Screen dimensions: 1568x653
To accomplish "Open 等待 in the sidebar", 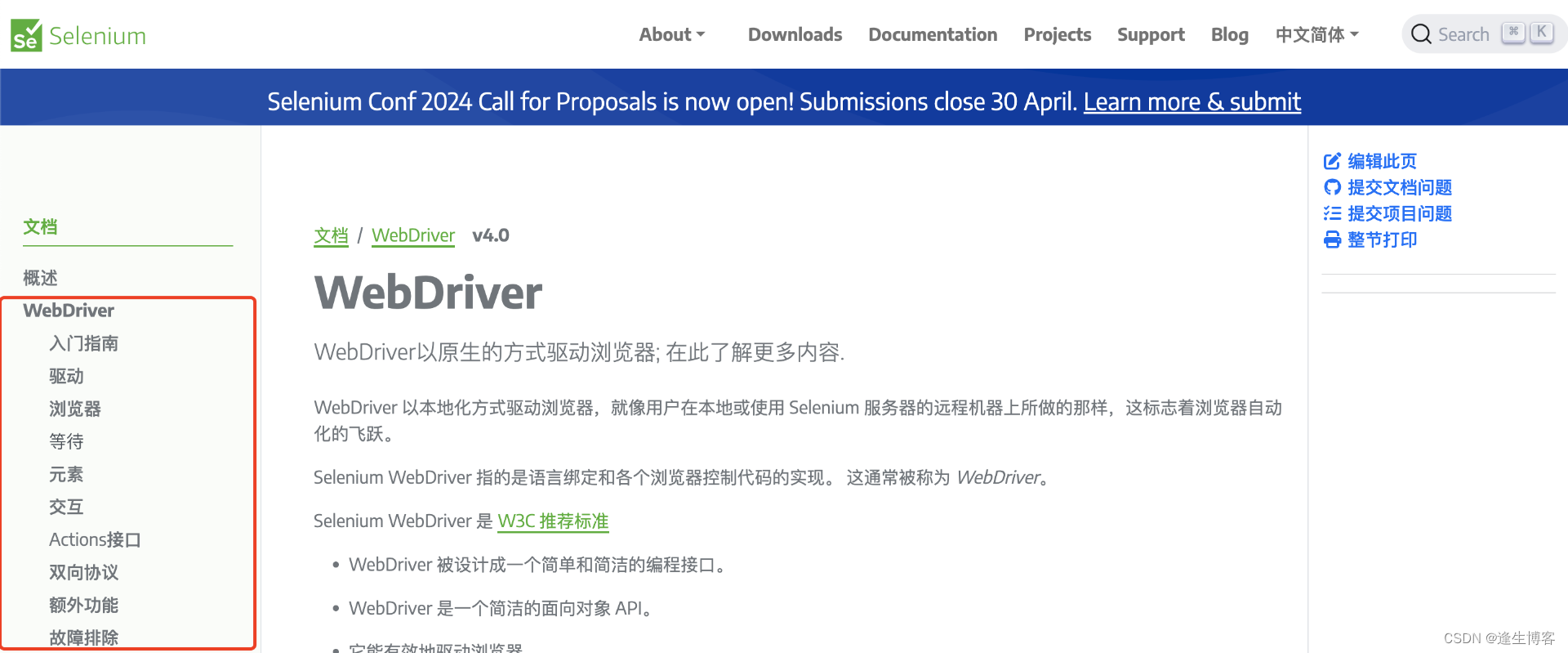I will (66, 441).
